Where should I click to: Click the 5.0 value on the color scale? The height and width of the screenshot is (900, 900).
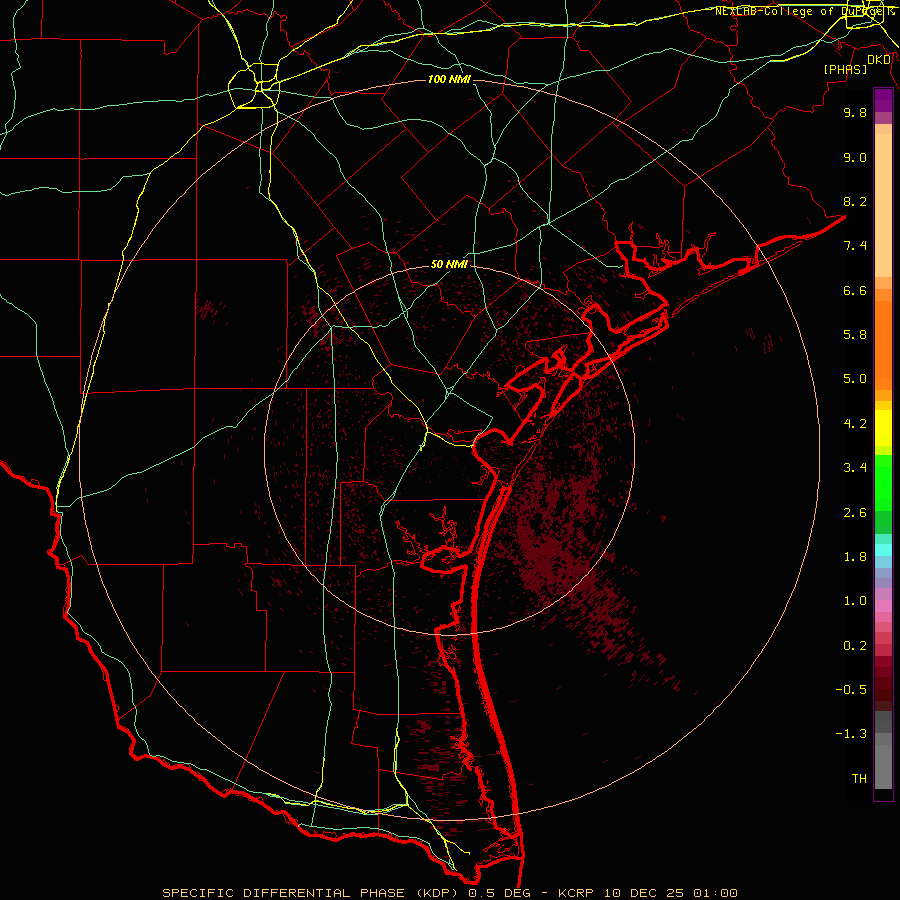(x=855, y=379)
